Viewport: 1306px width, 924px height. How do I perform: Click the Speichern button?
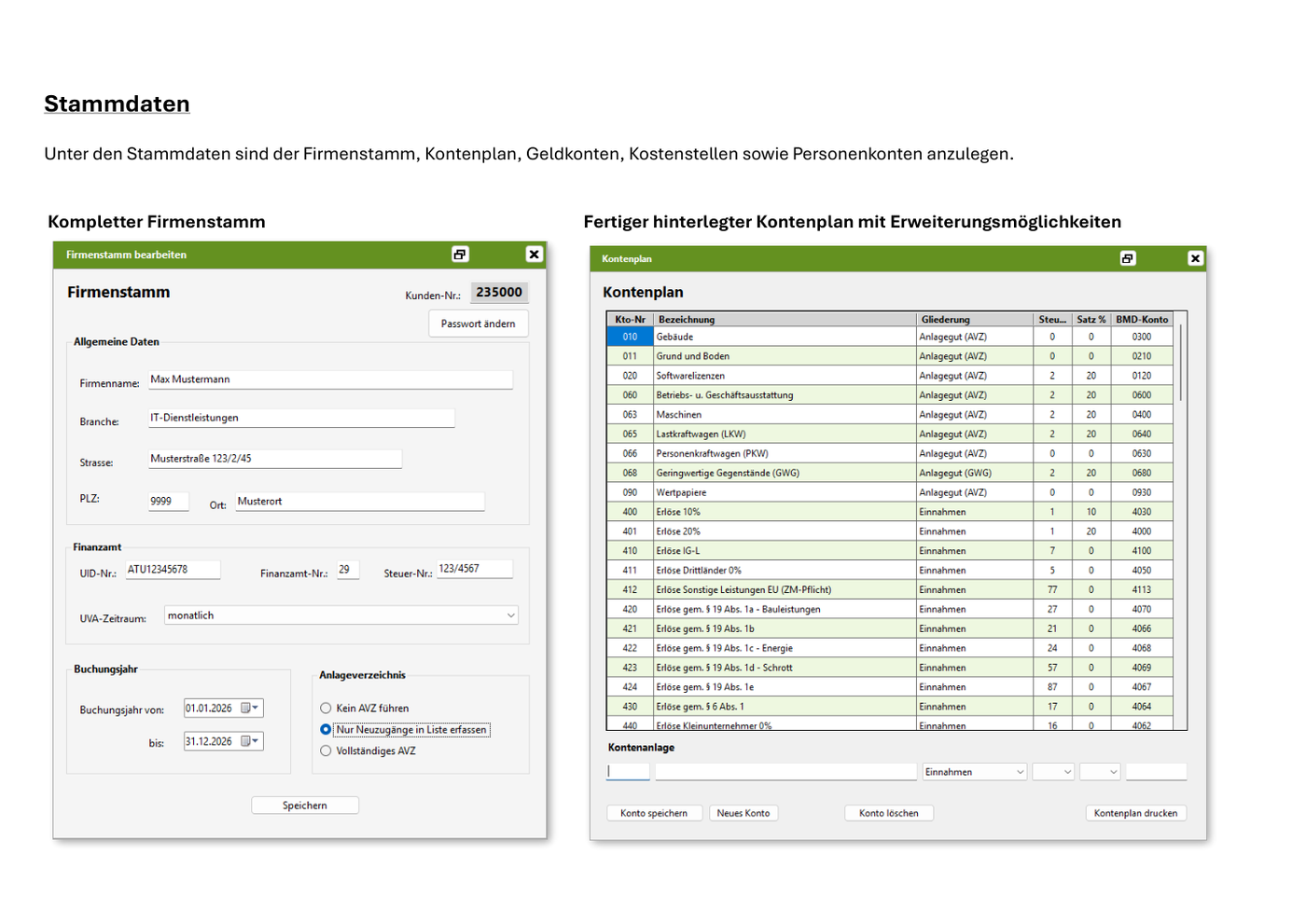(305, 806)
